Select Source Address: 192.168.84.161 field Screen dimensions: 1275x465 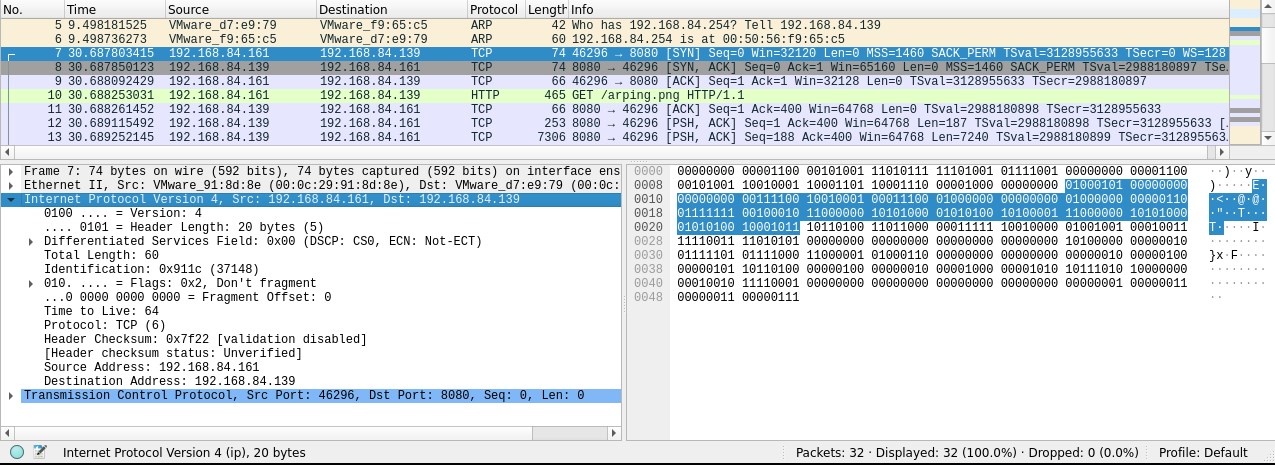coord(151,368)
